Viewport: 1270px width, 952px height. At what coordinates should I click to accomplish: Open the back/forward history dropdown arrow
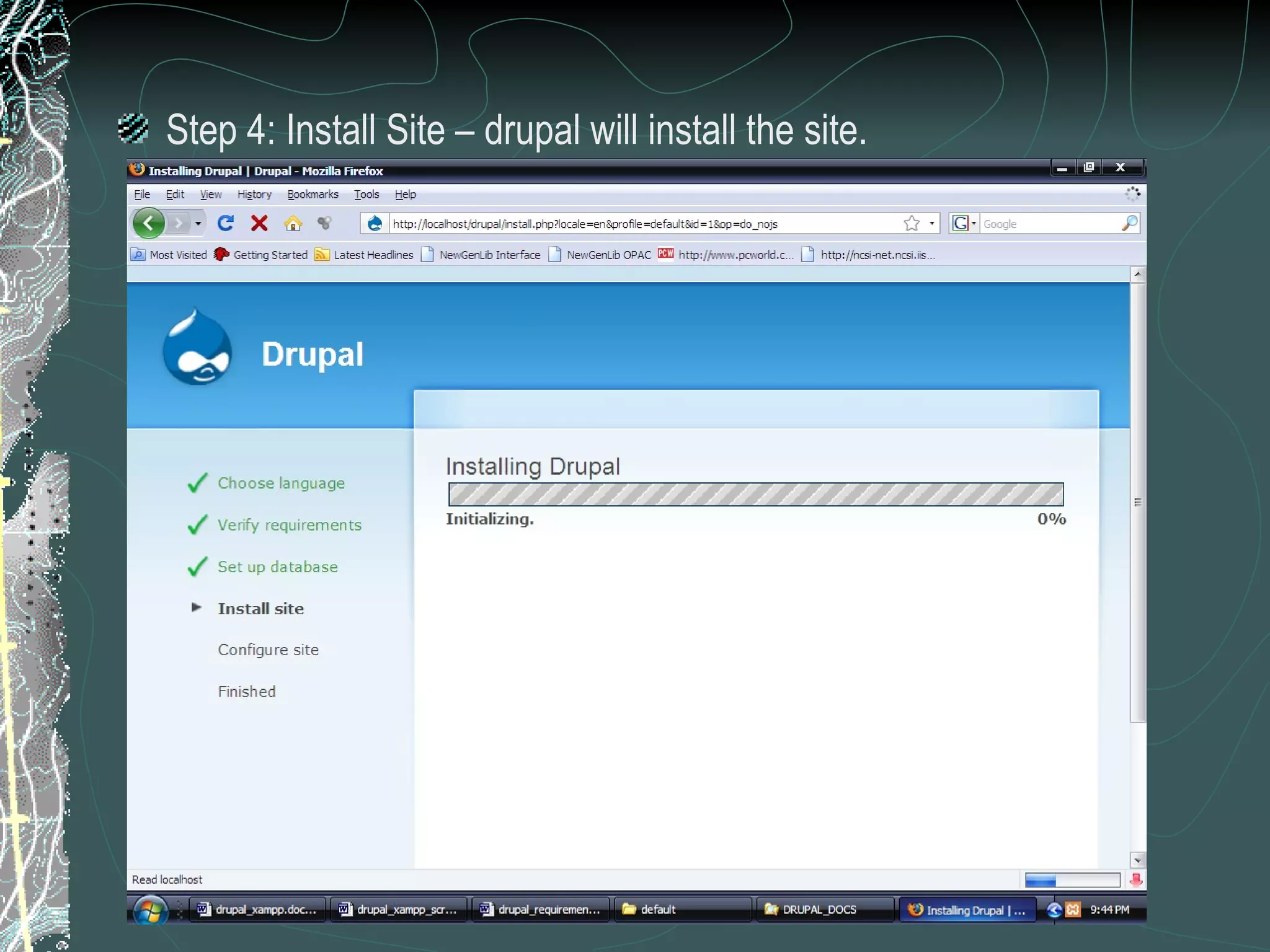point(198,223)
